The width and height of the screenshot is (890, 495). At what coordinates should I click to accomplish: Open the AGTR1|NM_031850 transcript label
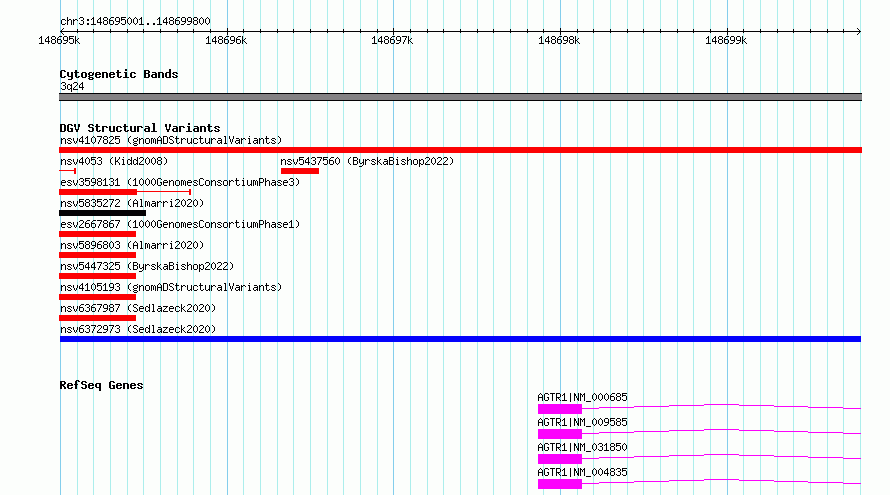click(x=582, y=447)
